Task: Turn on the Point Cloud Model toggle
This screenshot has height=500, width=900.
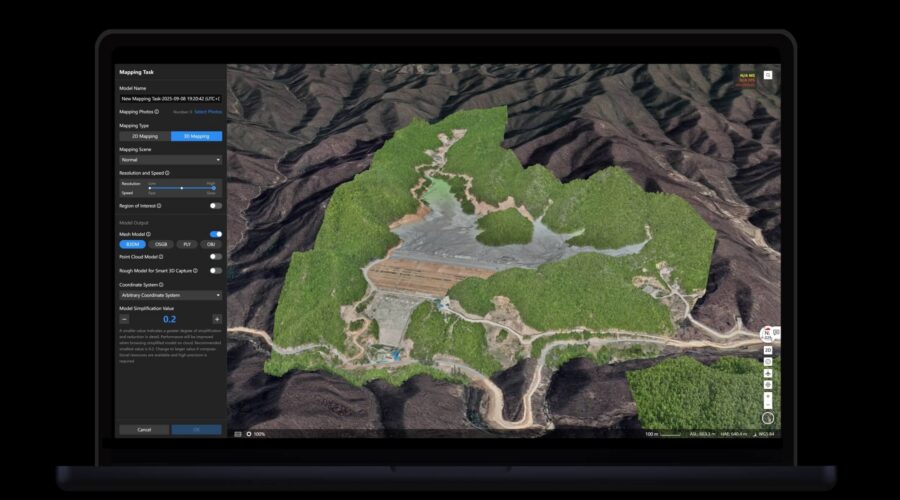Action: click(215, 257)
